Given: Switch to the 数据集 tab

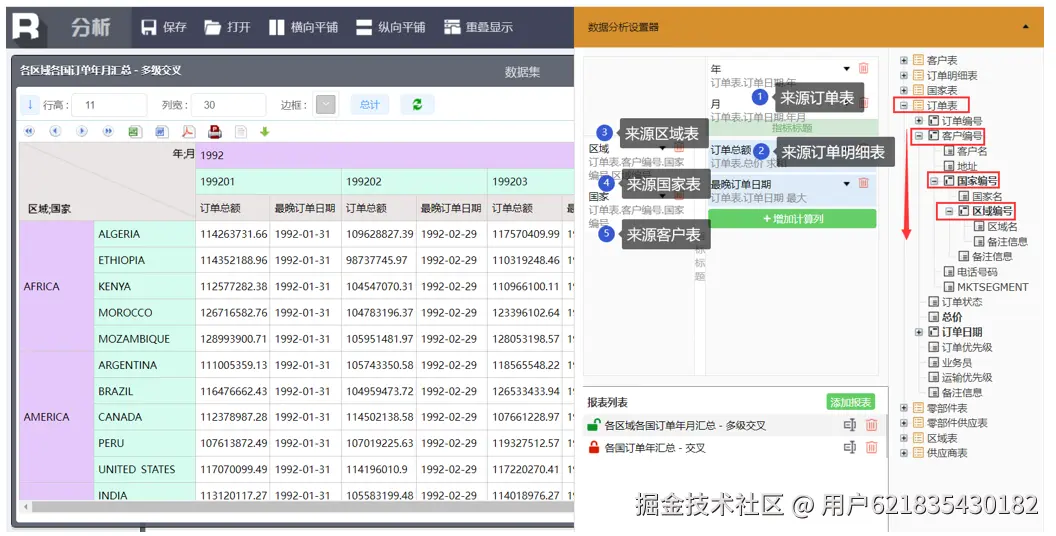Looking at the screenshot, I should tap(523, 72).
